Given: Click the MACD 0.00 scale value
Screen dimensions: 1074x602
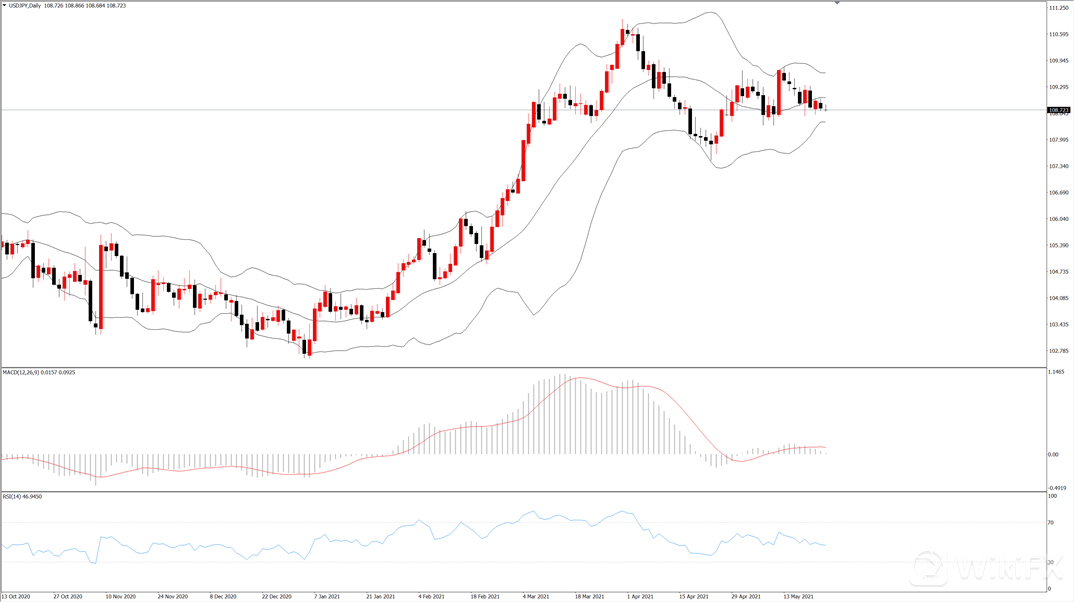Looking at the screenshot, I should click(1053, 454).
